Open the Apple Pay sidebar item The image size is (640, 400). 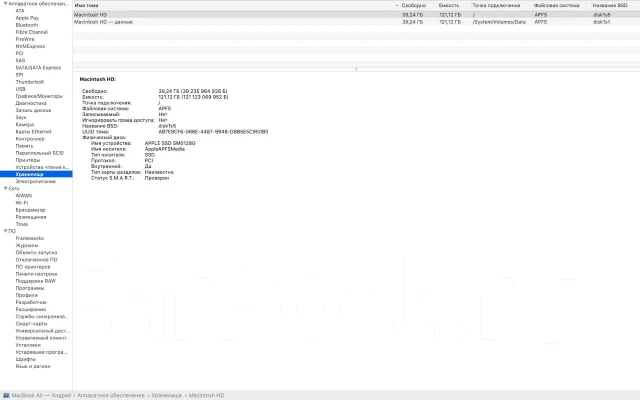[x=27, y=18]
